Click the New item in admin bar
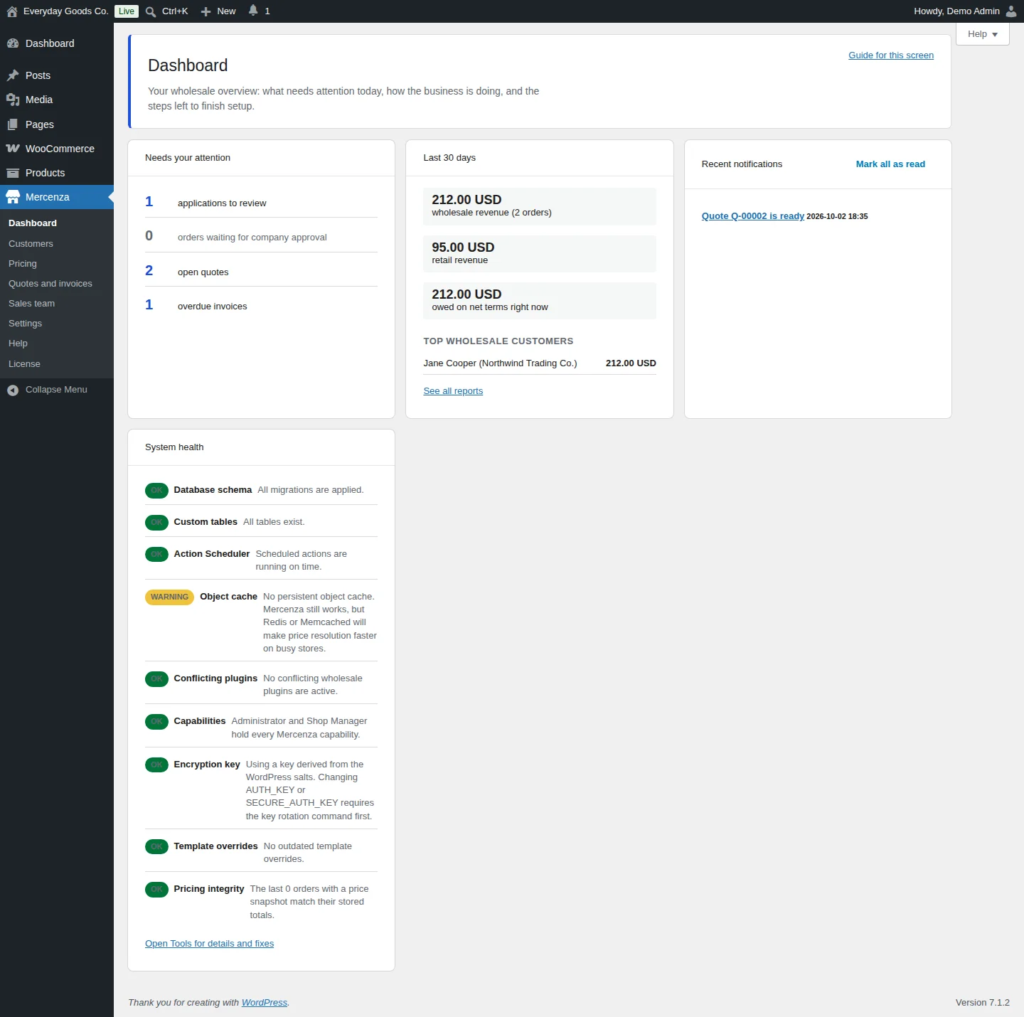 coord(218,11)
